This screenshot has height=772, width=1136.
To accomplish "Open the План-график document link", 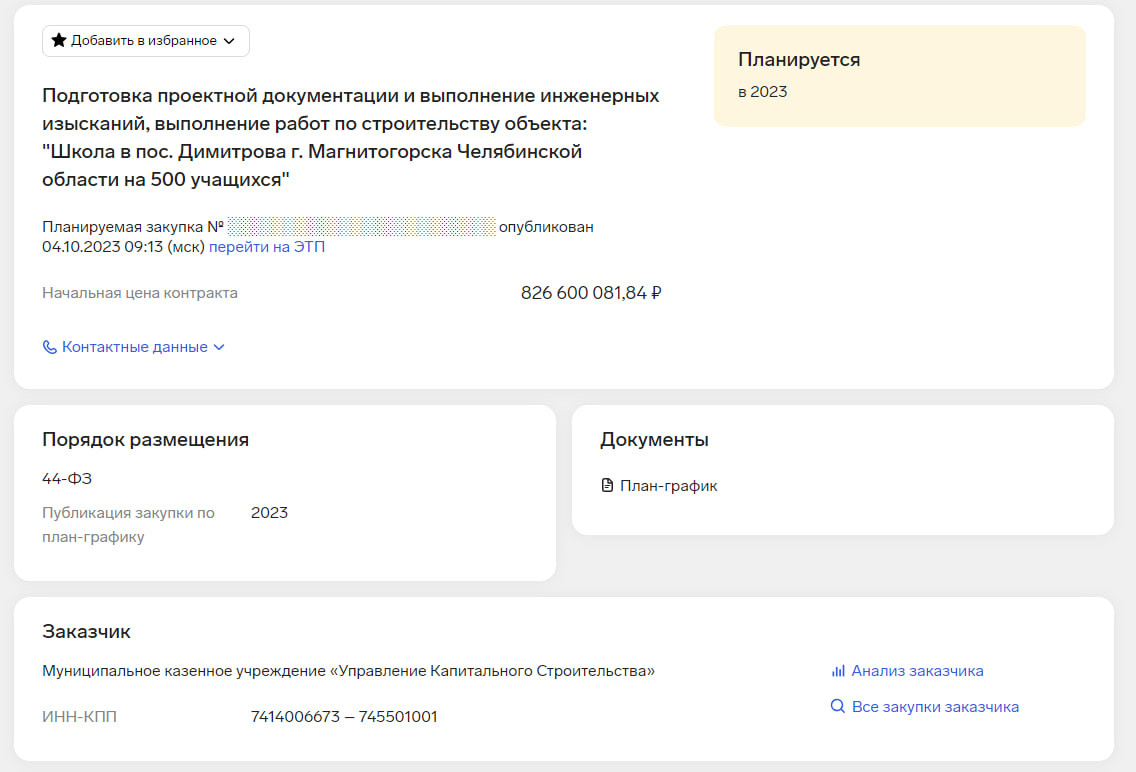I will point(668,486).
